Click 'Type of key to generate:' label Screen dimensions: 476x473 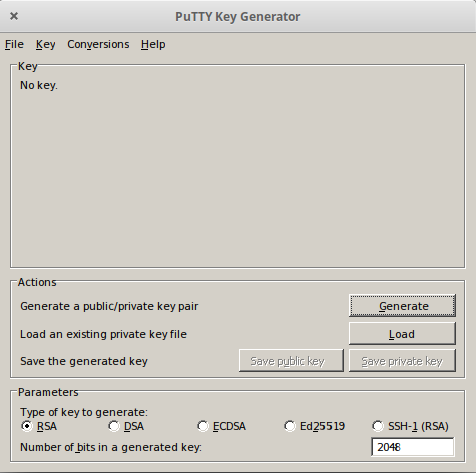tap(84, 412)
